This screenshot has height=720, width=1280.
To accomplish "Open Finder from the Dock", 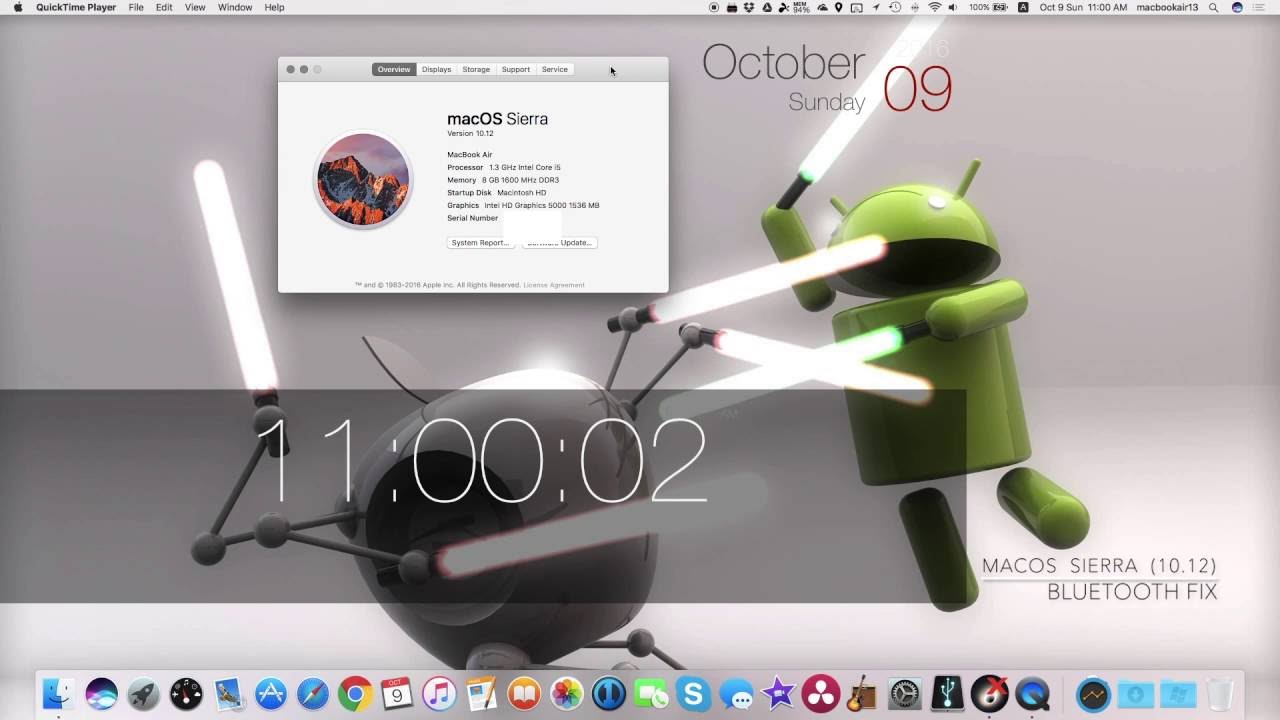I will tap(59, 694).
